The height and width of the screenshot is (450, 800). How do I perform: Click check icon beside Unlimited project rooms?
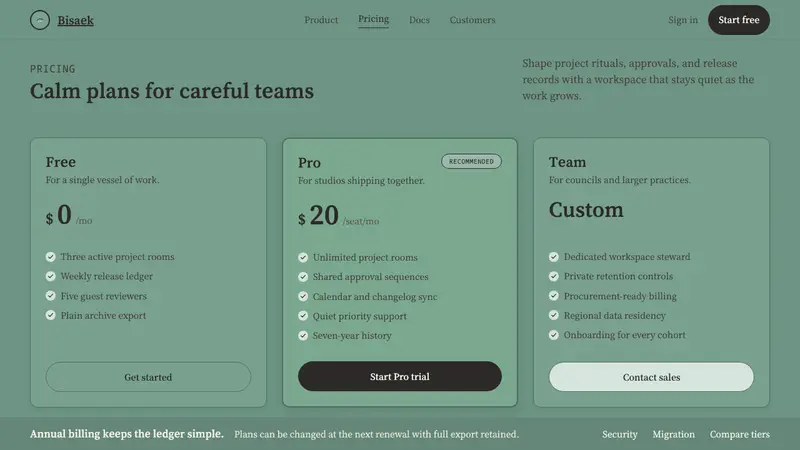click(x=303, y=257)
